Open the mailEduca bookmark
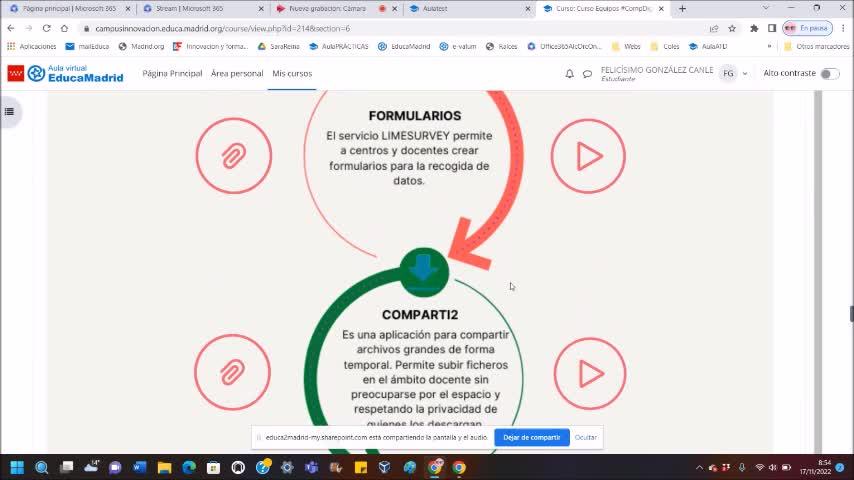The height and width of the screenshot is (480, 854). tap(87, 47)
